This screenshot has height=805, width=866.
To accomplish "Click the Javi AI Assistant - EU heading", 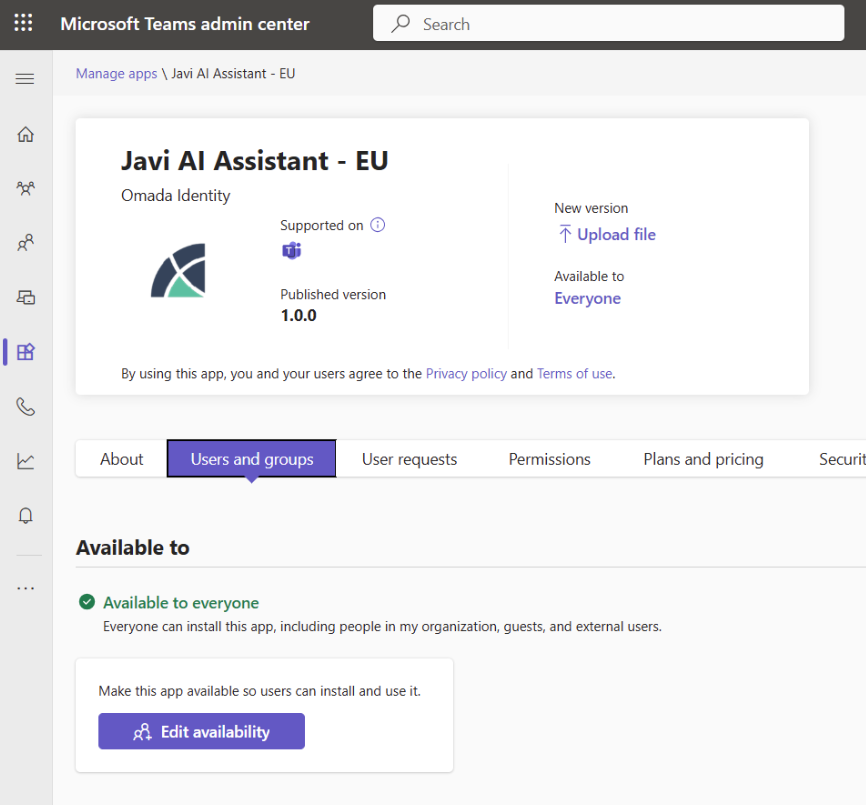I will [x=255, y=161].
